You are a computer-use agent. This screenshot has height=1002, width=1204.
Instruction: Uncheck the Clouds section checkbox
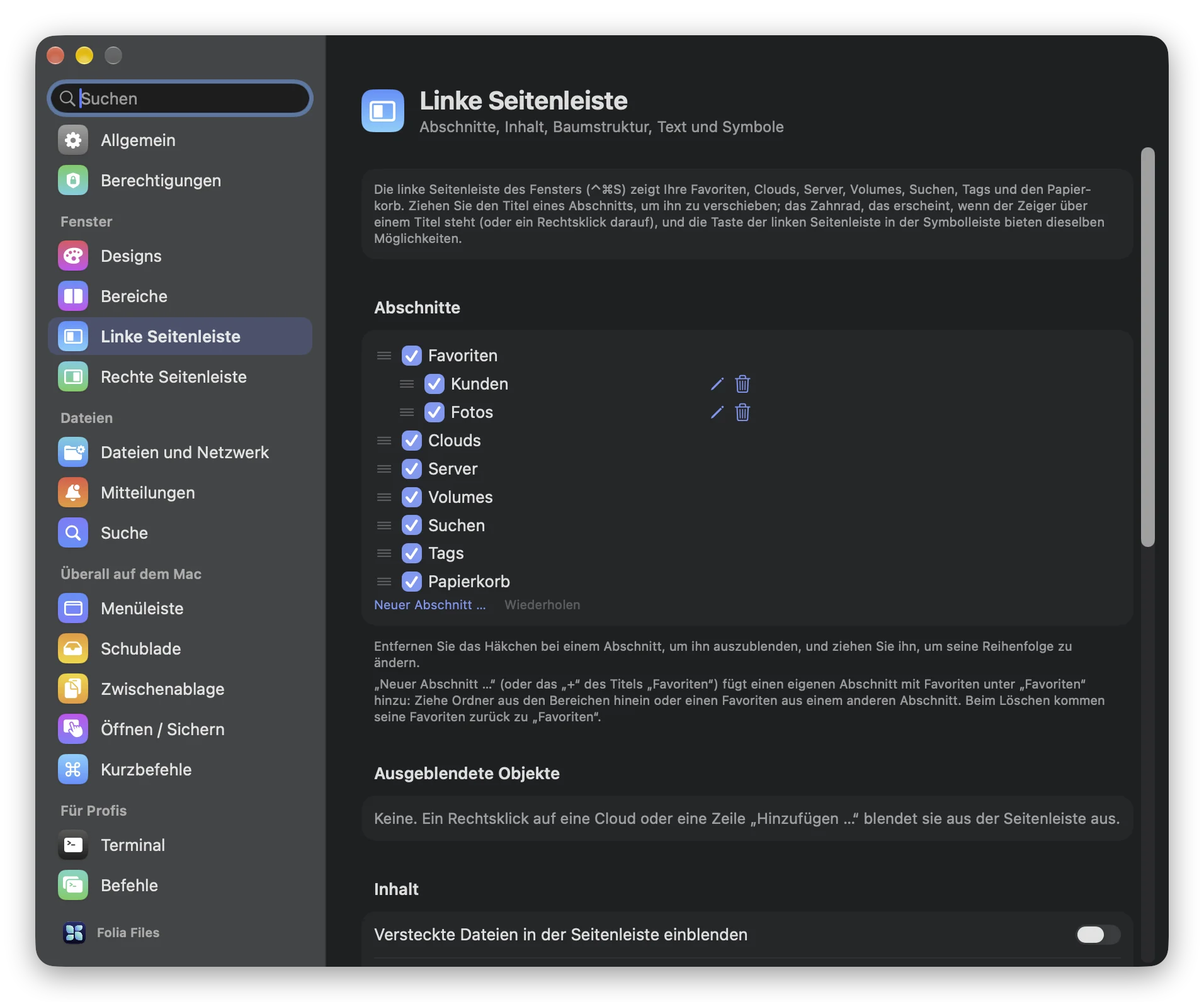click(x=412, y=441)
